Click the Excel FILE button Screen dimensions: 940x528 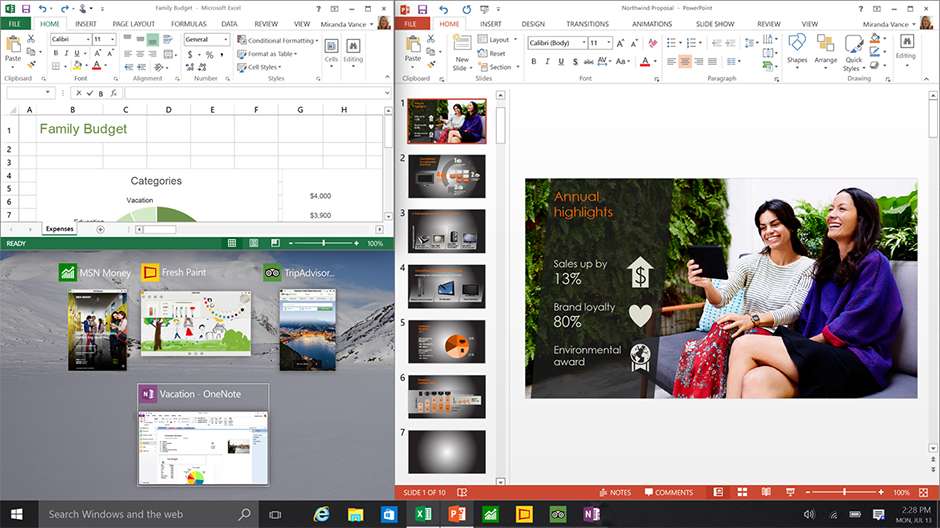point(15,24)
